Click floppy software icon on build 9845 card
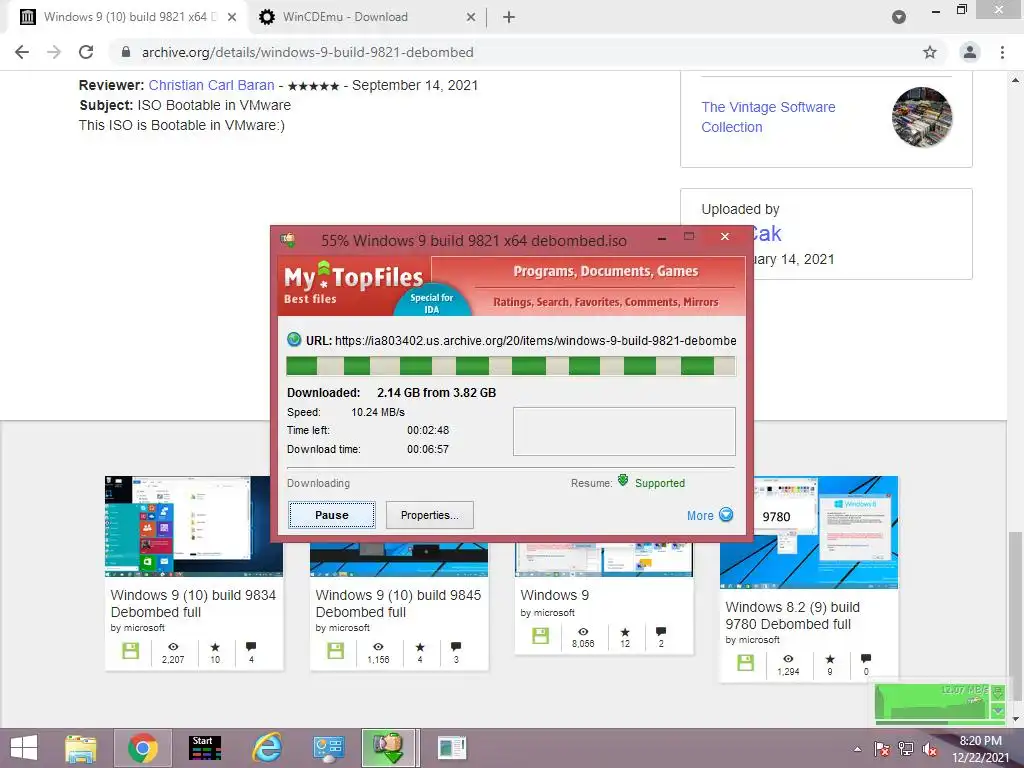This screenshot has height=768, width=1024. point(336,650)
